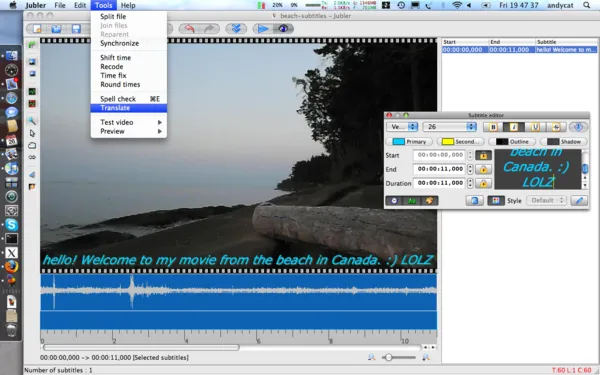Toggle bold formatting in Subtitle editor
The width and height of the screenshot is (600, 375).
(493, 127)
